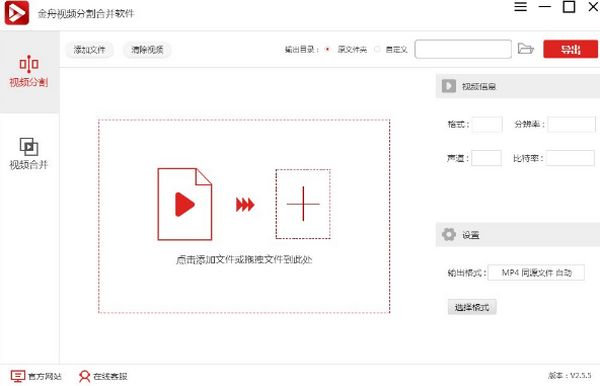This screenshot has width=600, height=386.
Task: Open the 在线客服 link
Action: click(x=110, y=376)
